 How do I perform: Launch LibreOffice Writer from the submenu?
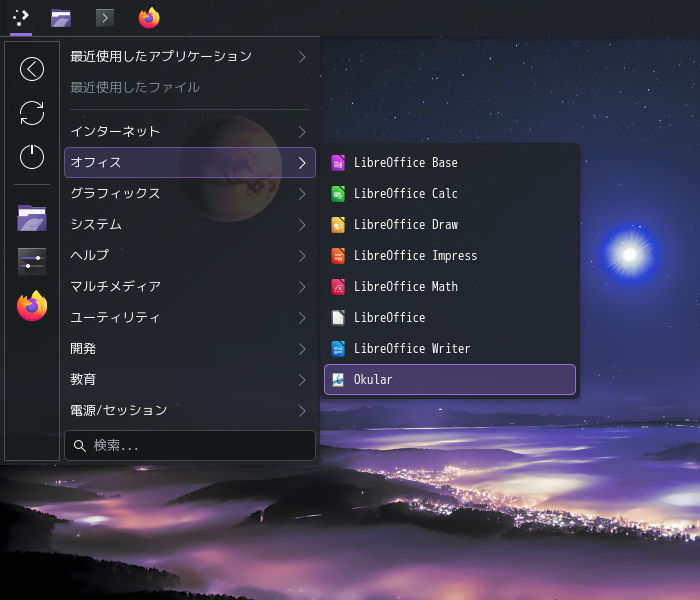(x=450, y=349)
